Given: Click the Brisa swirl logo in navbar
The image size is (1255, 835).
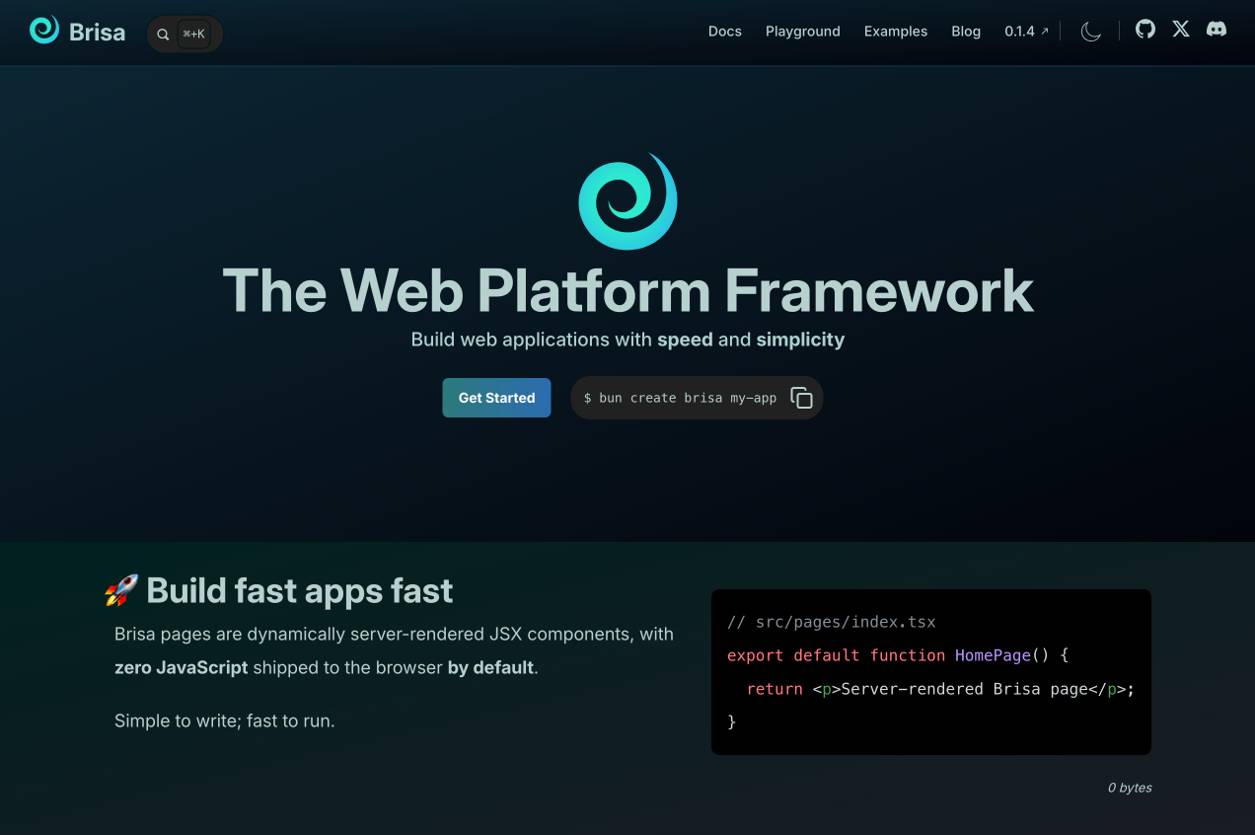Looking at the screenshot, I should [44, 31].
